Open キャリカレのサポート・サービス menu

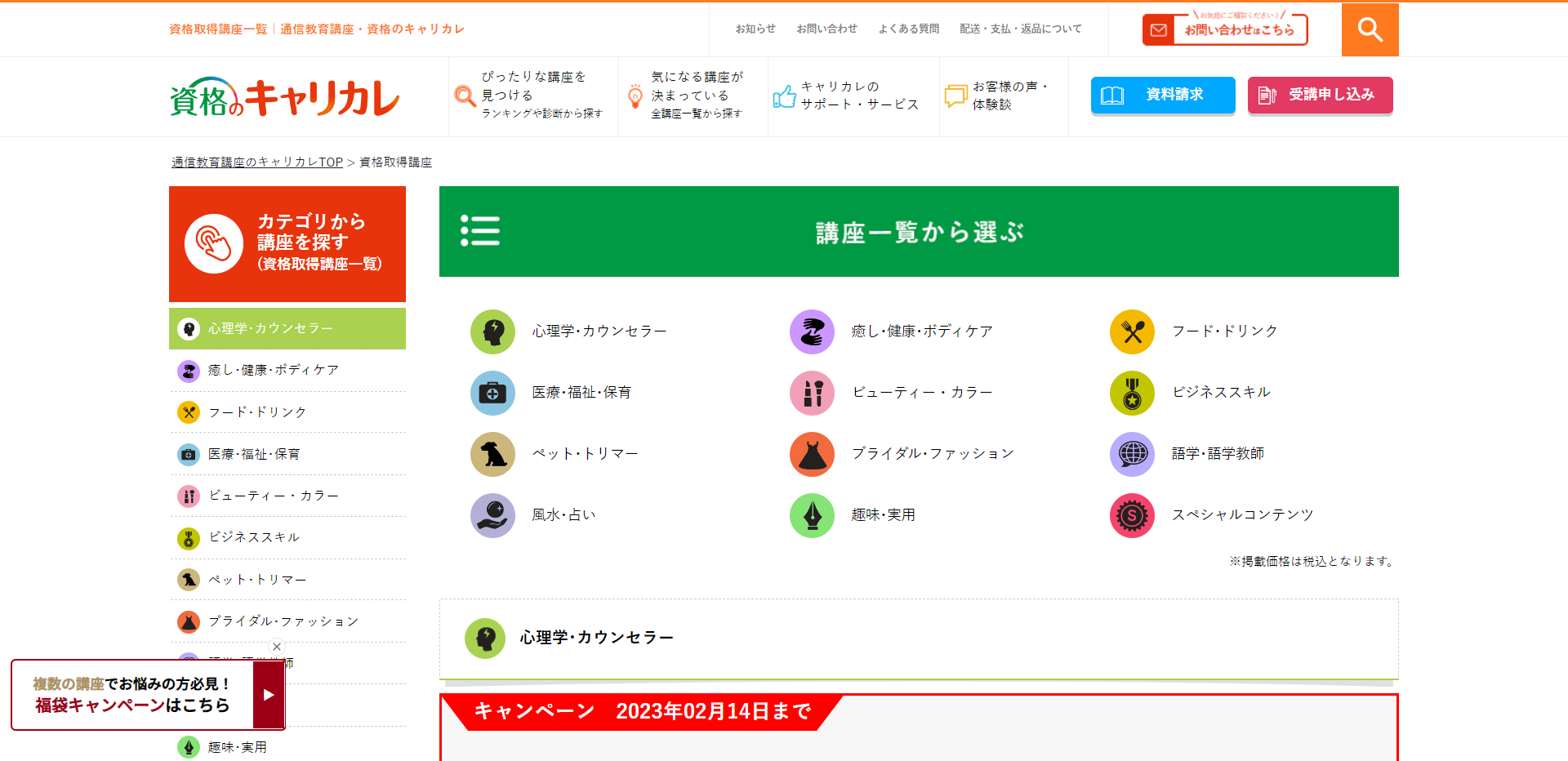coord(853,96)
